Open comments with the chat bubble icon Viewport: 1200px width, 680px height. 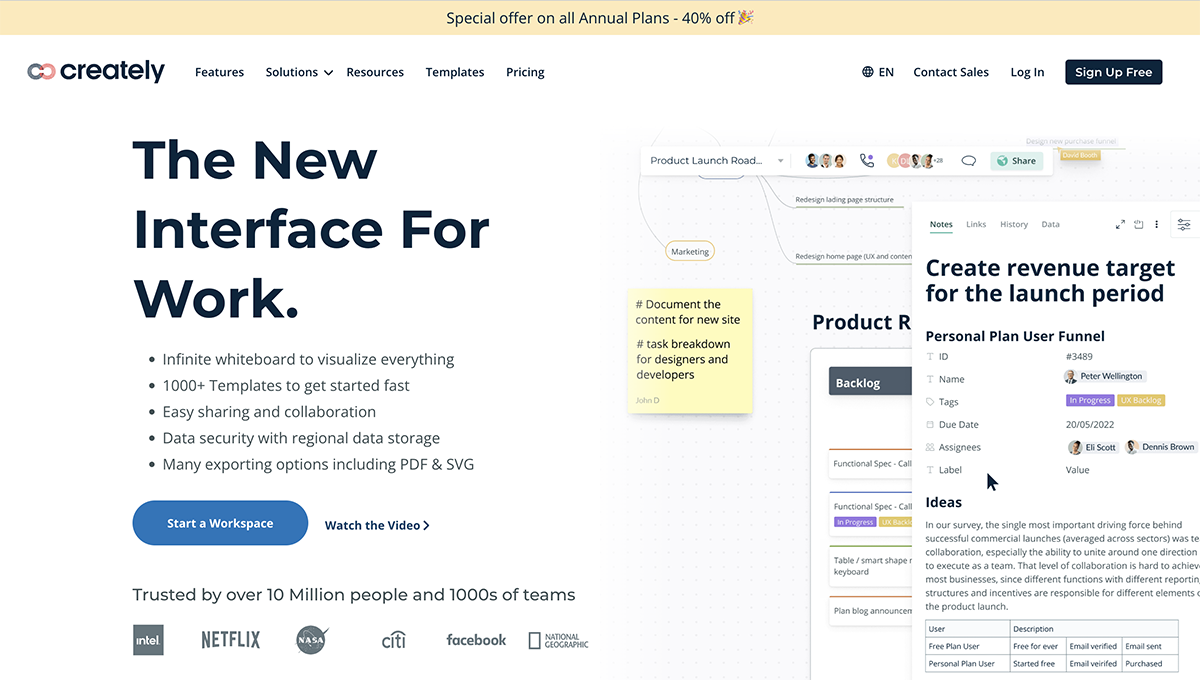pos(968,160)
